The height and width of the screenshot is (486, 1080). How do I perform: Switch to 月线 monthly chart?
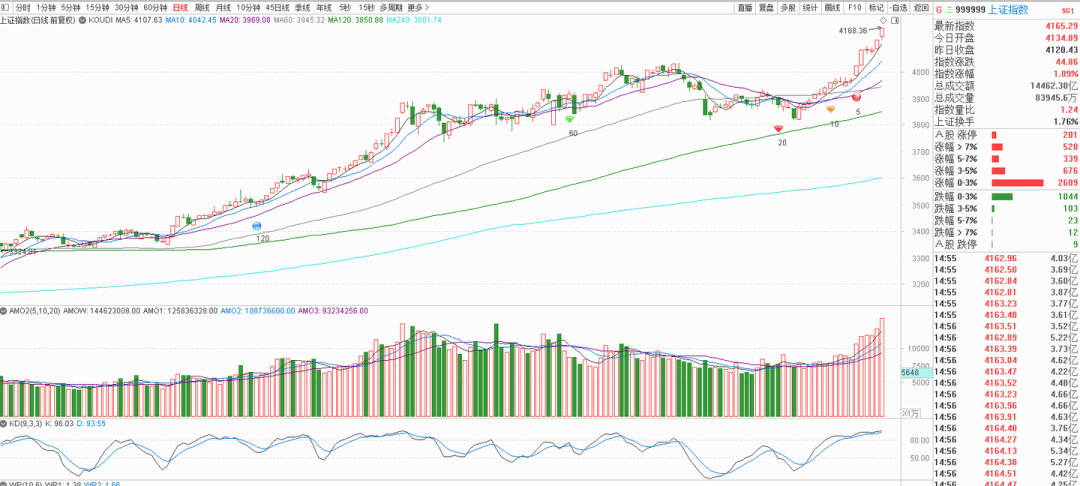223,8
